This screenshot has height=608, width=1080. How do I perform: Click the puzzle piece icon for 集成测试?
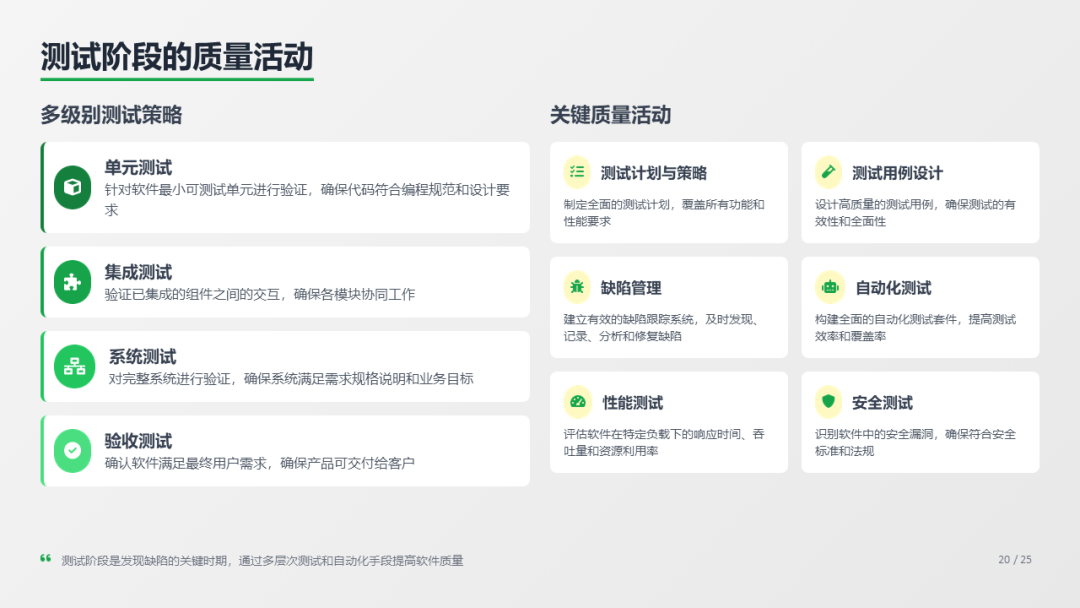(73, 282)
